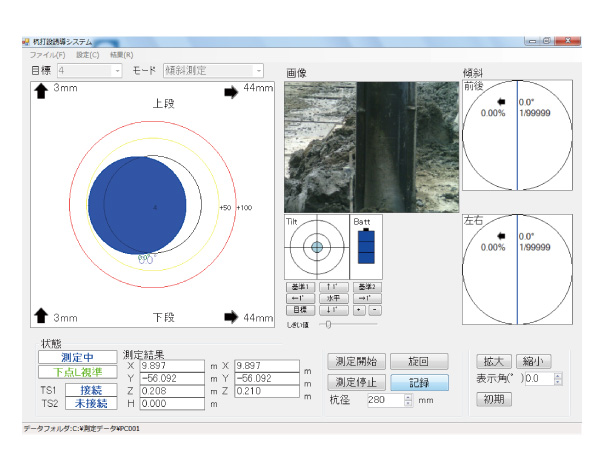600x470 pixels.
Task: Click the Z field showing 0.210
Action: (267, 391)
